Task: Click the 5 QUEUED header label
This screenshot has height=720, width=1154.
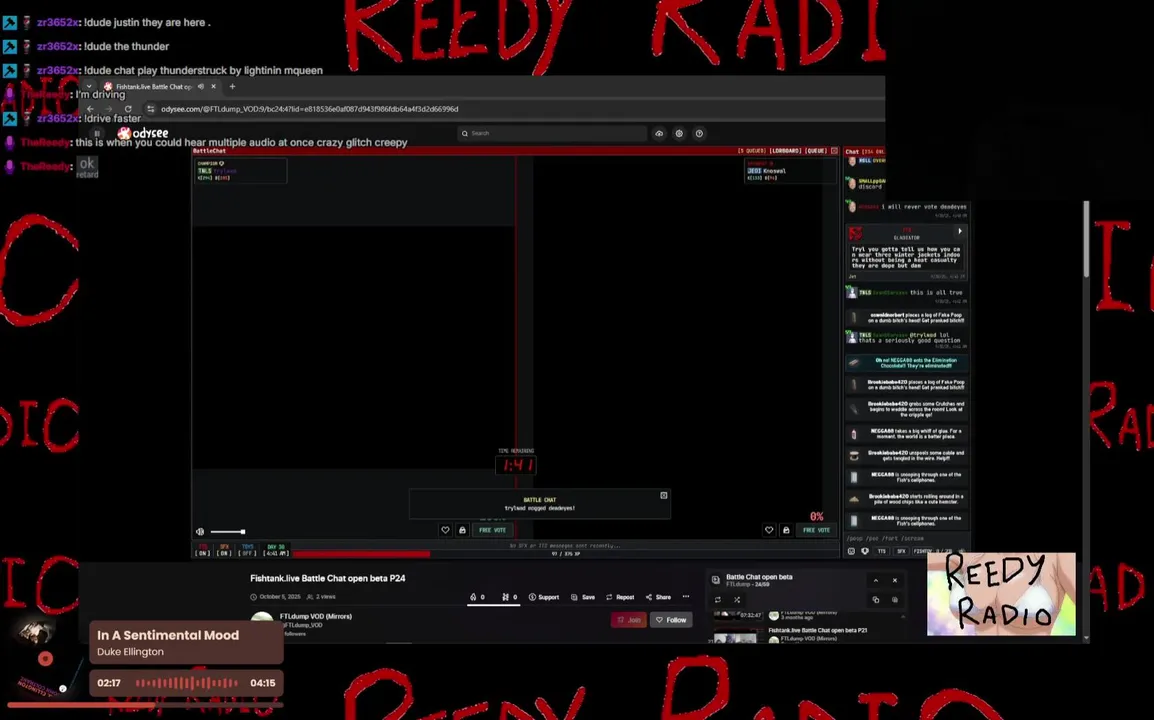Action: coord(752,151)
